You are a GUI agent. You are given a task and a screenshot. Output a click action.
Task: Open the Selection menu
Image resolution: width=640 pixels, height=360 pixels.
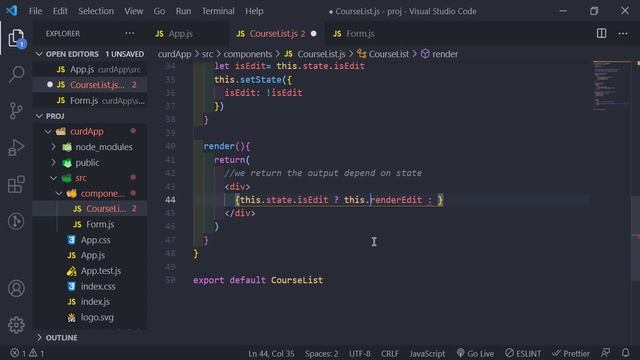96,11
